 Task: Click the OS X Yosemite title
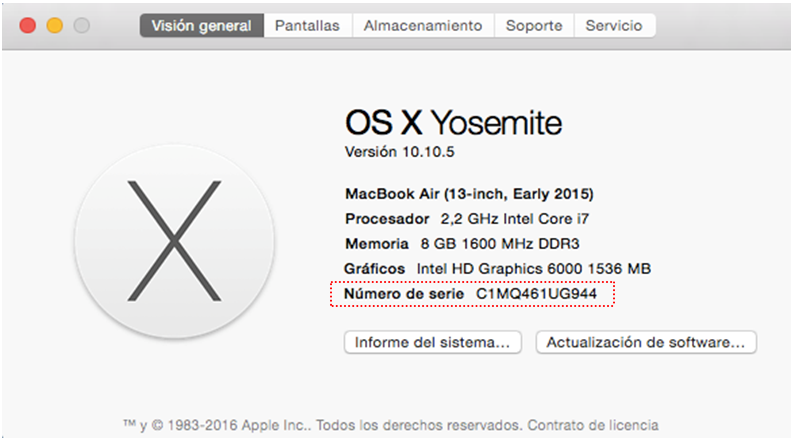pos(453,122)
